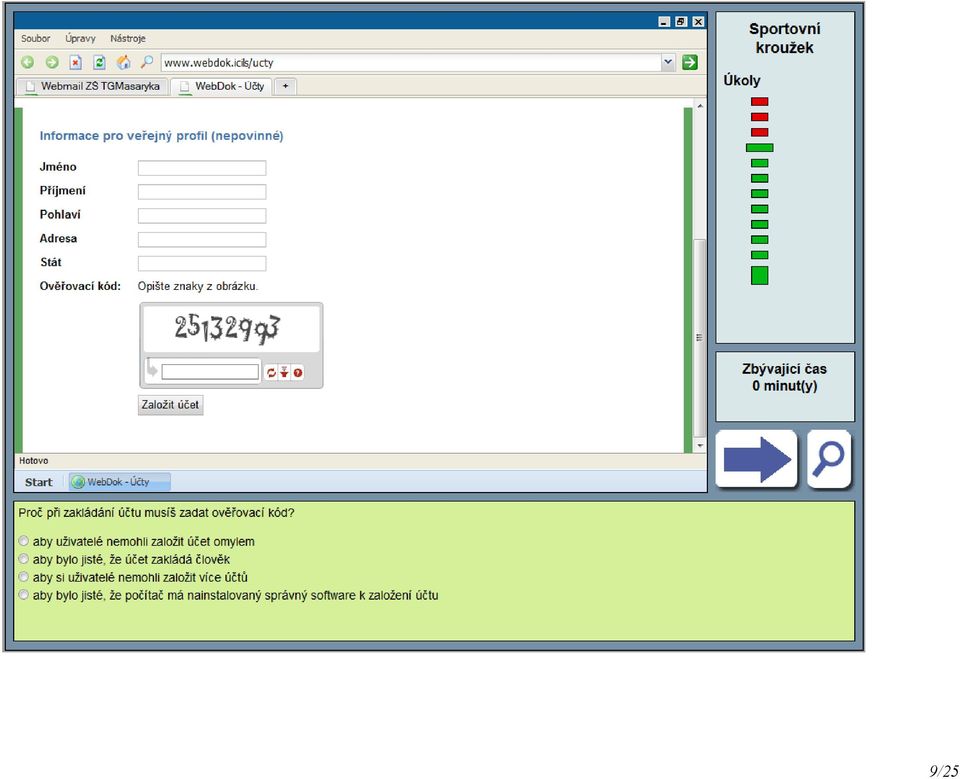
Task: Open the Nástroje menu
Action: point(128,39)
